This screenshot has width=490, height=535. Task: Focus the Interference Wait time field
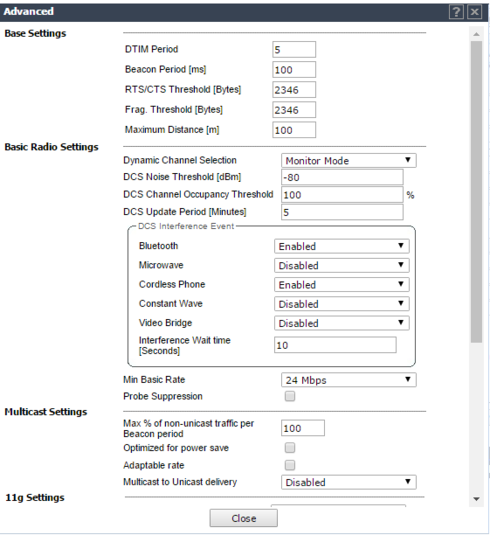[335, 345]
